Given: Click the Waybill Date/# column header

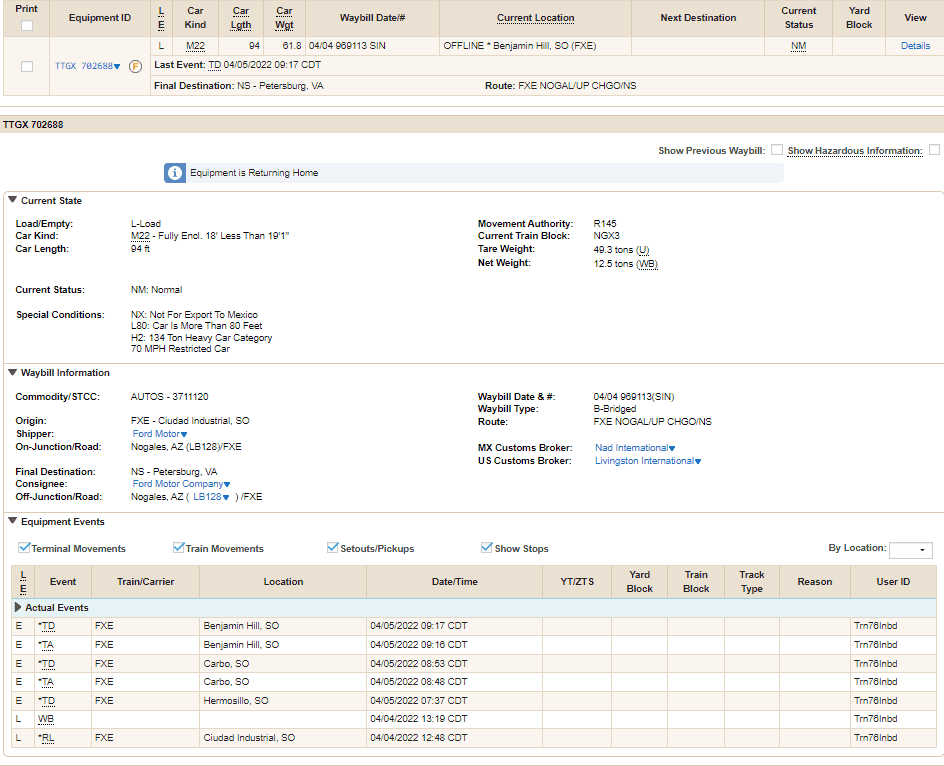Looking at the screenshot, I should click(x=372, y=18).
